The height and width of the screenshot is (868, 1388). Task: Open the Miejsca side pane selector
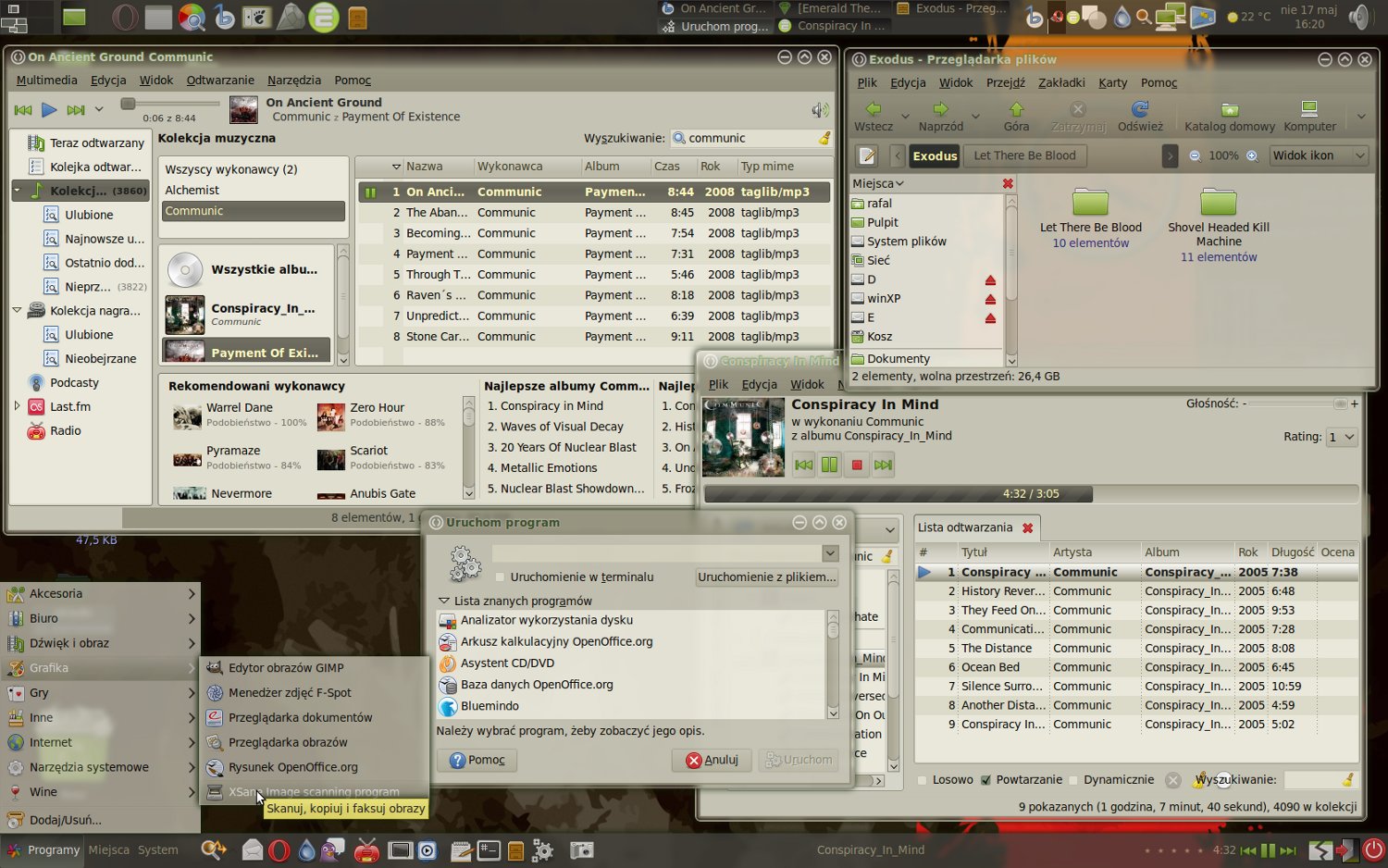click(878, 183)
